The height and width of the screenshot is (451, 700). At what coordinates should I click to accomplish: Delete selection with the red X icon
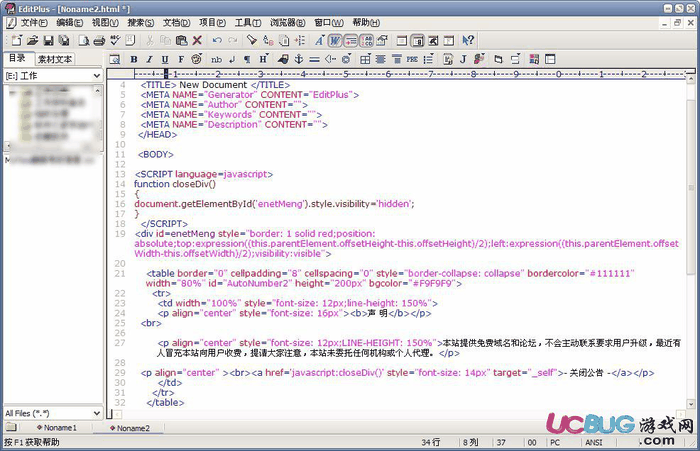[197, 41]
